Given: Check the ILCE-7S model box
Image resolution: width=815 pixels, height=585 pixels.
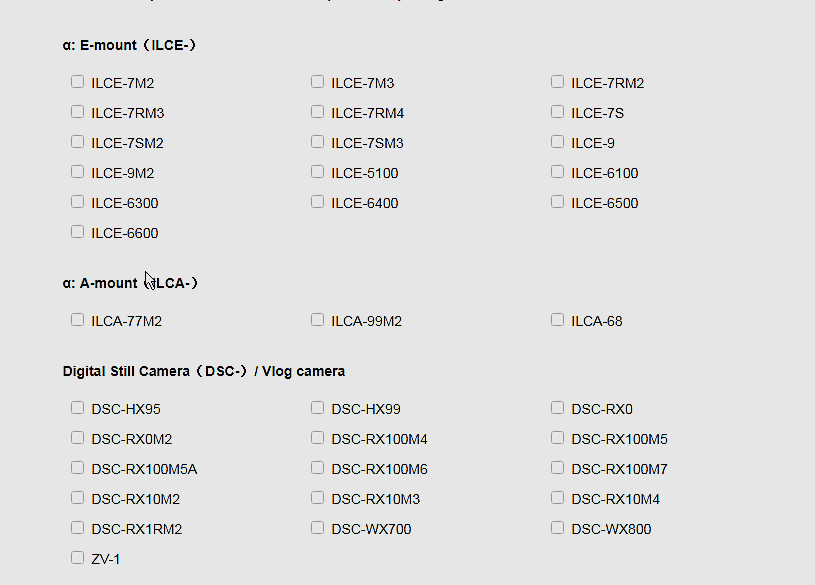Looking at the screenshot, I should point(558,112).
